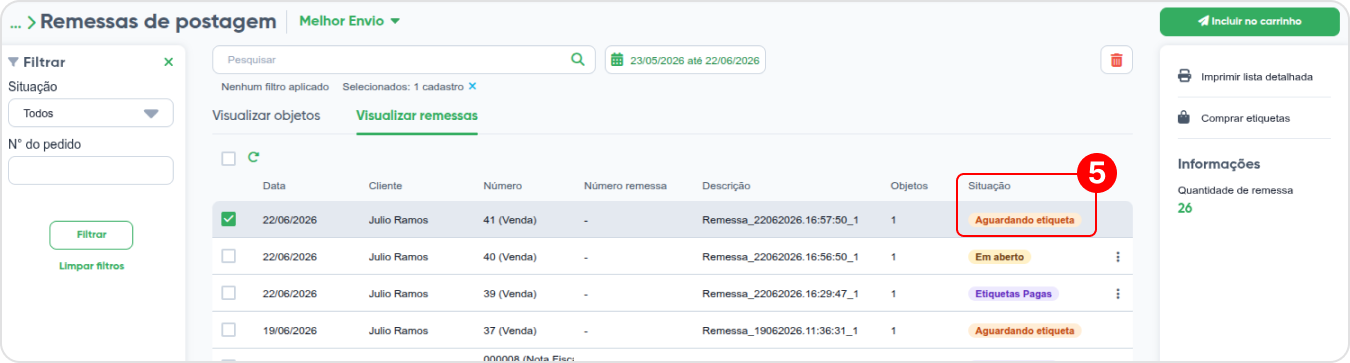Screen dimensions: 1350x363
Task: Click the Cliente column header
Action: (x=385, y=186)
